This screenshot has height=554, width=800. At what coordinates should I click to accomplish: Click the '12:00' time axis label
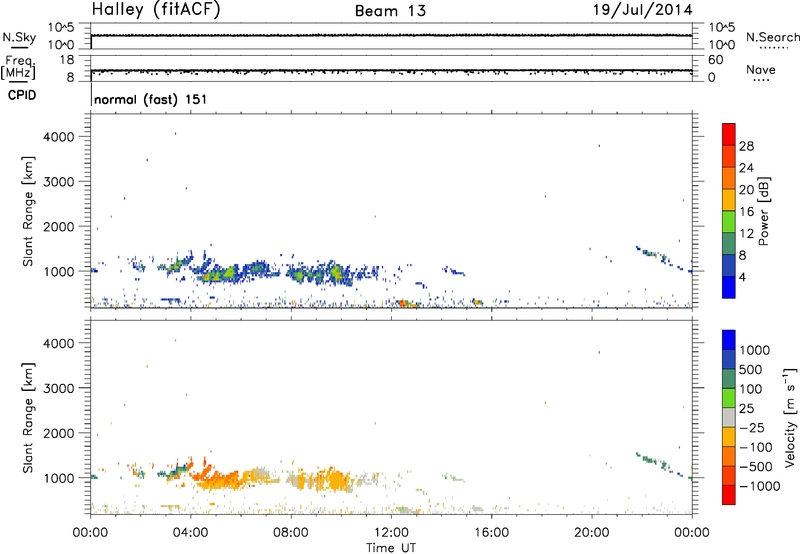pos(391,533)
